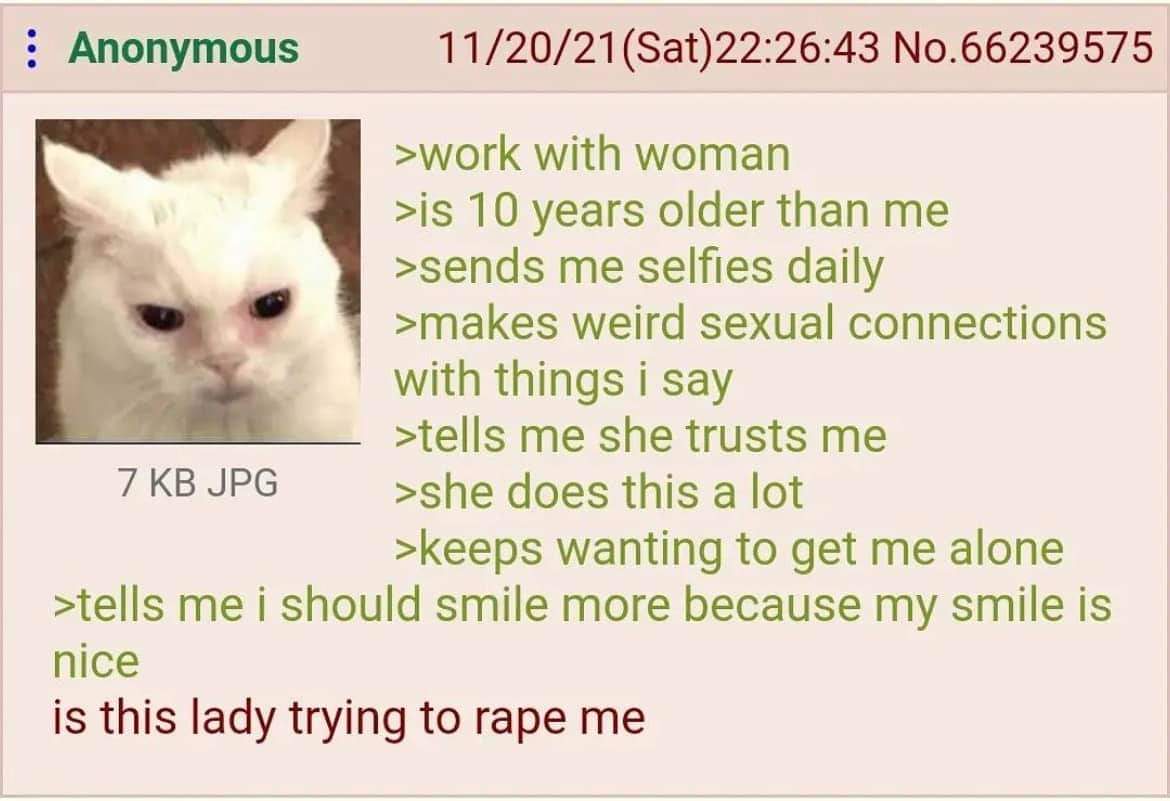Click the '>keeps wanting to get me alone' line

pos(728,550)
